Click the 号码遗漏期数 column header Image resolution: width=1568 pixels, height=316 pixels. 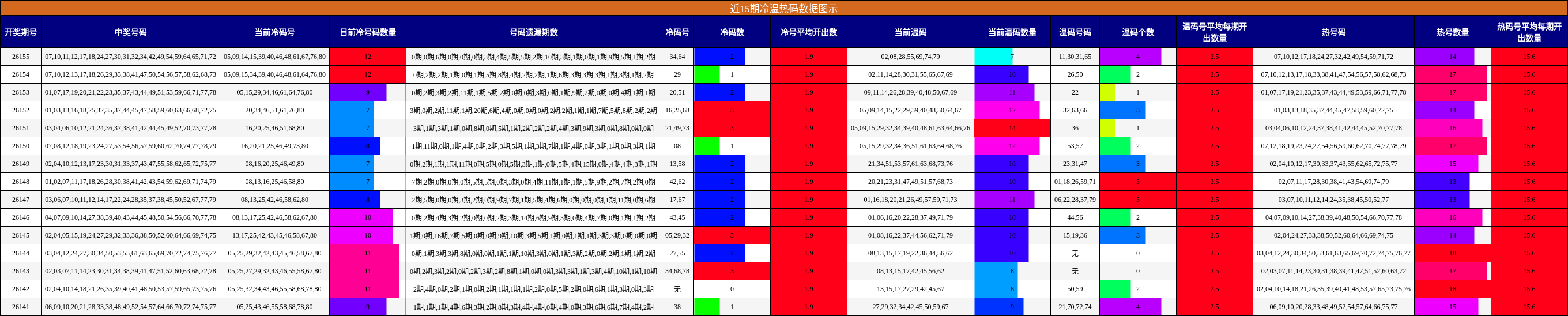(533, 32)
